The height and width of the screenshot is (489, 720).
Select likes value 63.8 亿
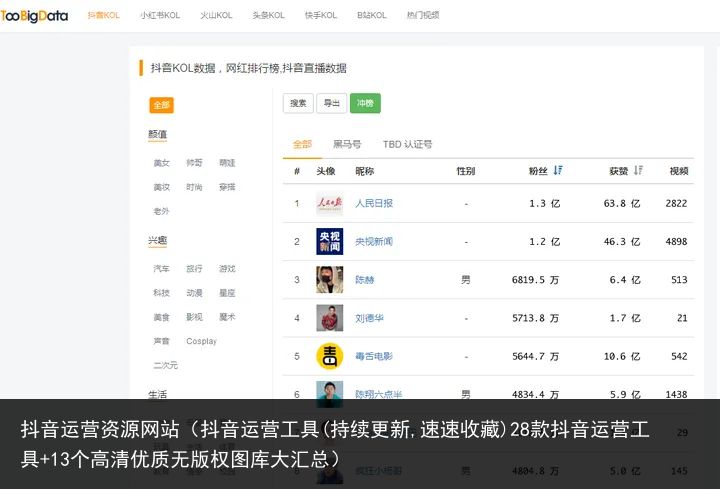coord(622,203)
